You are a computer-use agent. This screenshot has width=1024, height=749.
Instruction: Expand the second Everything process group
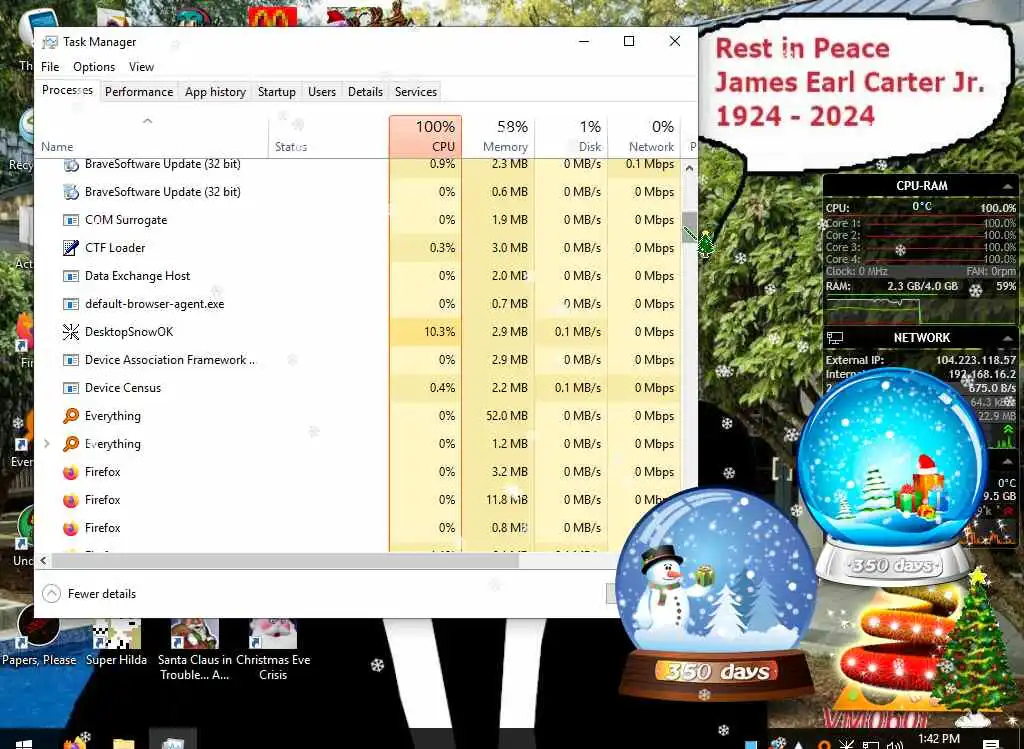46,444
